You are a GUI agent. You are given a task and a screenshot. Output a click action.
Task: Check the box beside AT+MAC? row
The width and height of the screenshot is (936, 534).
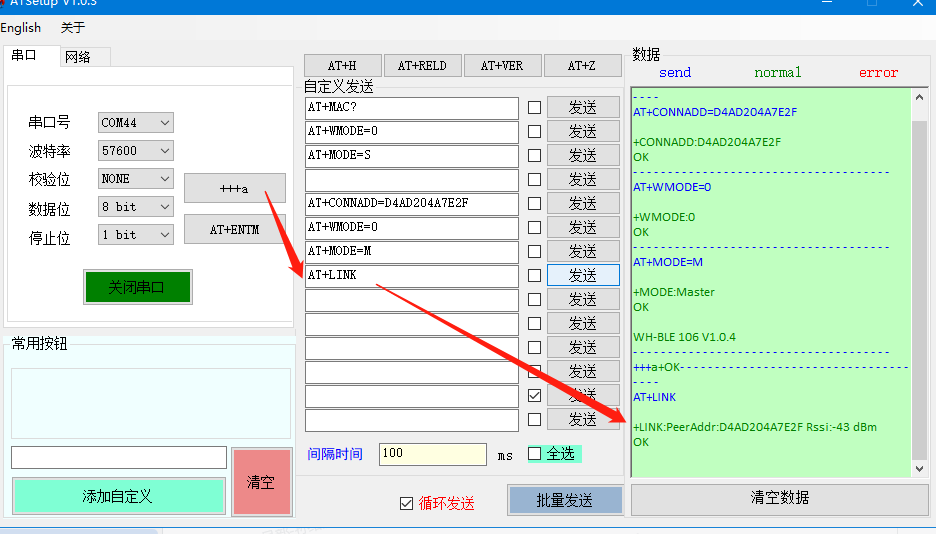534,107
